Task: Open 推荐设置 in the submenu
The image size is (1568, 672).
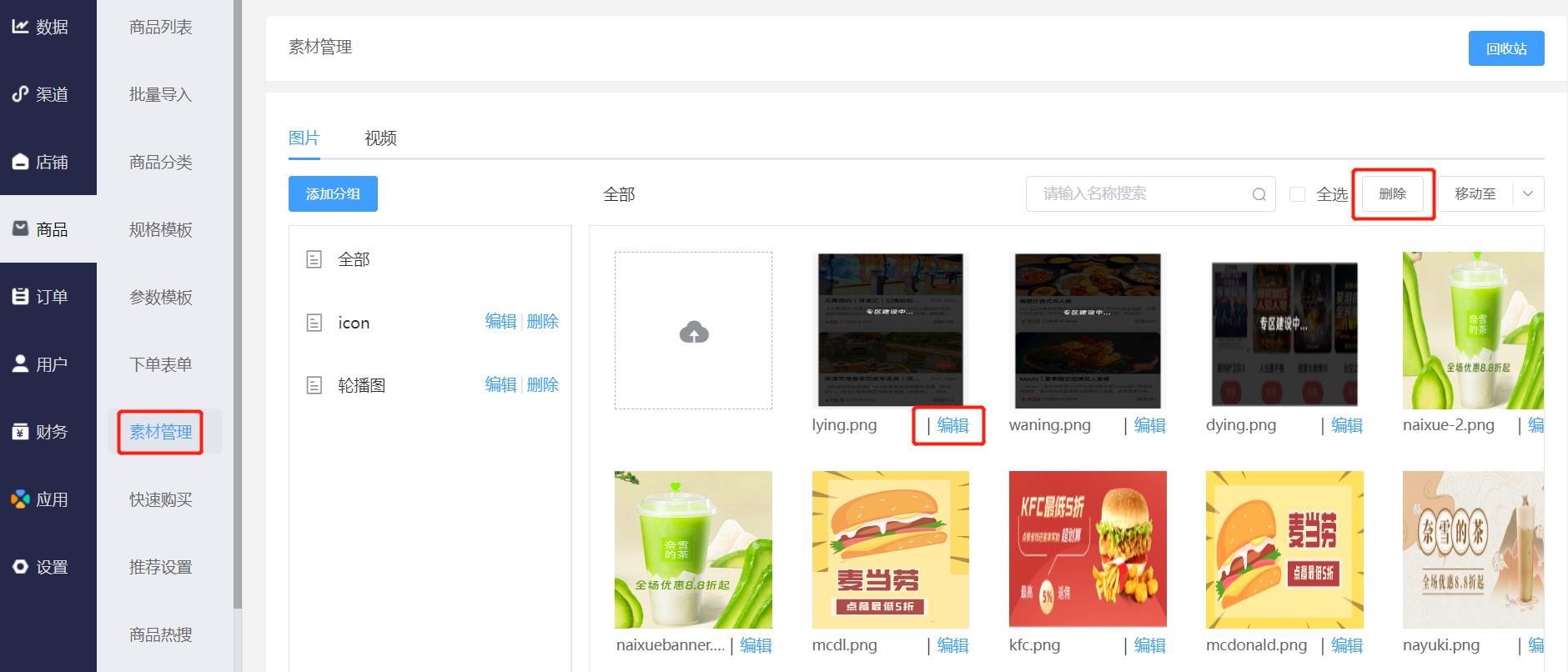Action: coord(161,567)
